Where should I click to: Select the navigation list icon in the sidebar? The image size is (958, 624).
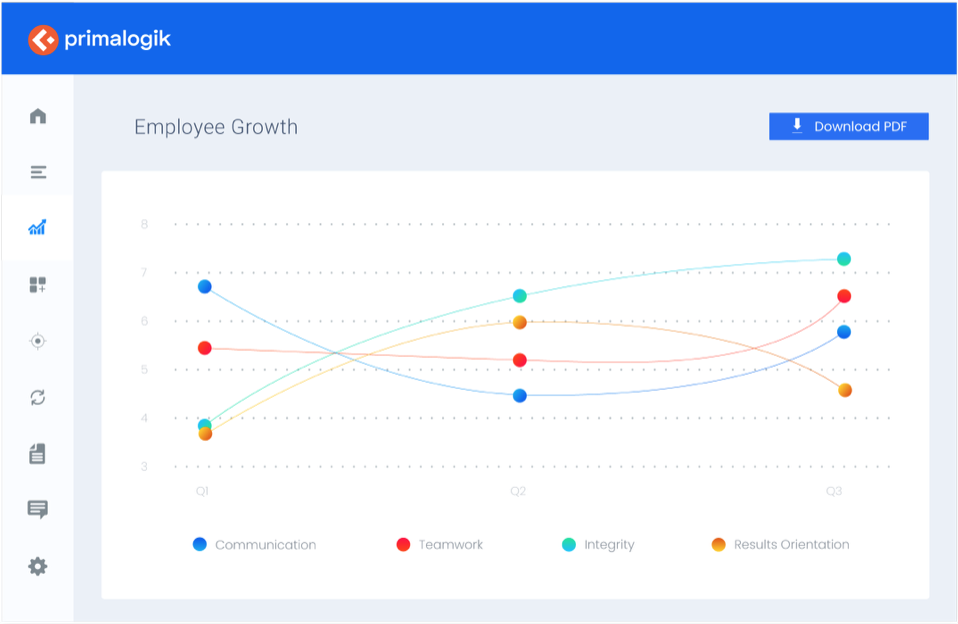coord(37,172)
